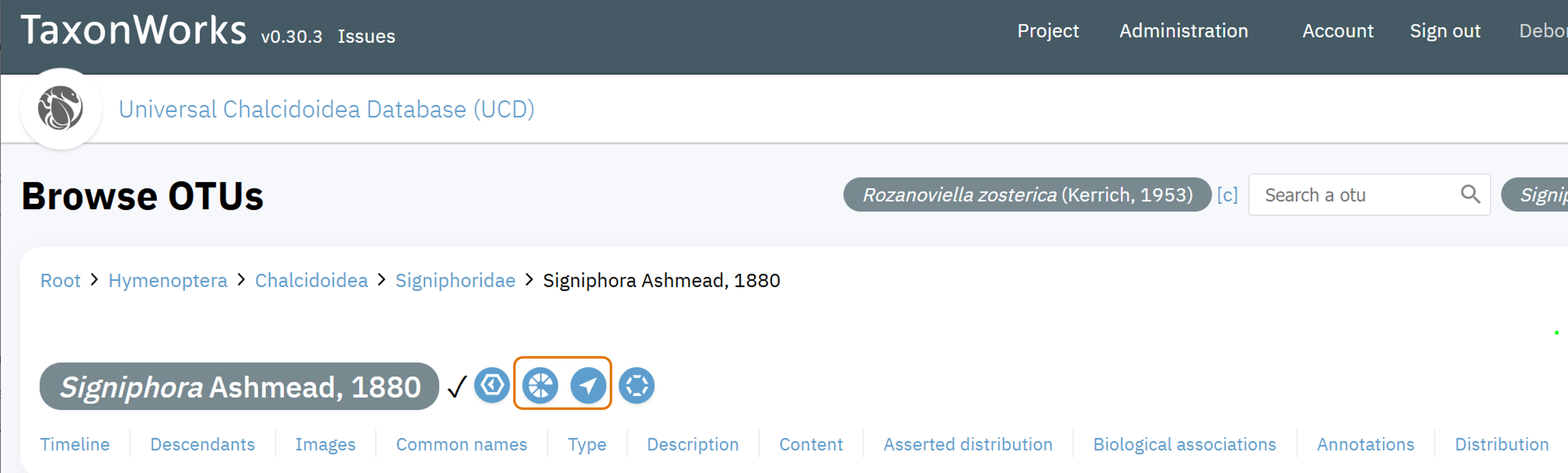1568x473 pixels.
Task: Click the magnifier in the OTU search
Action: coord(1470,194)
